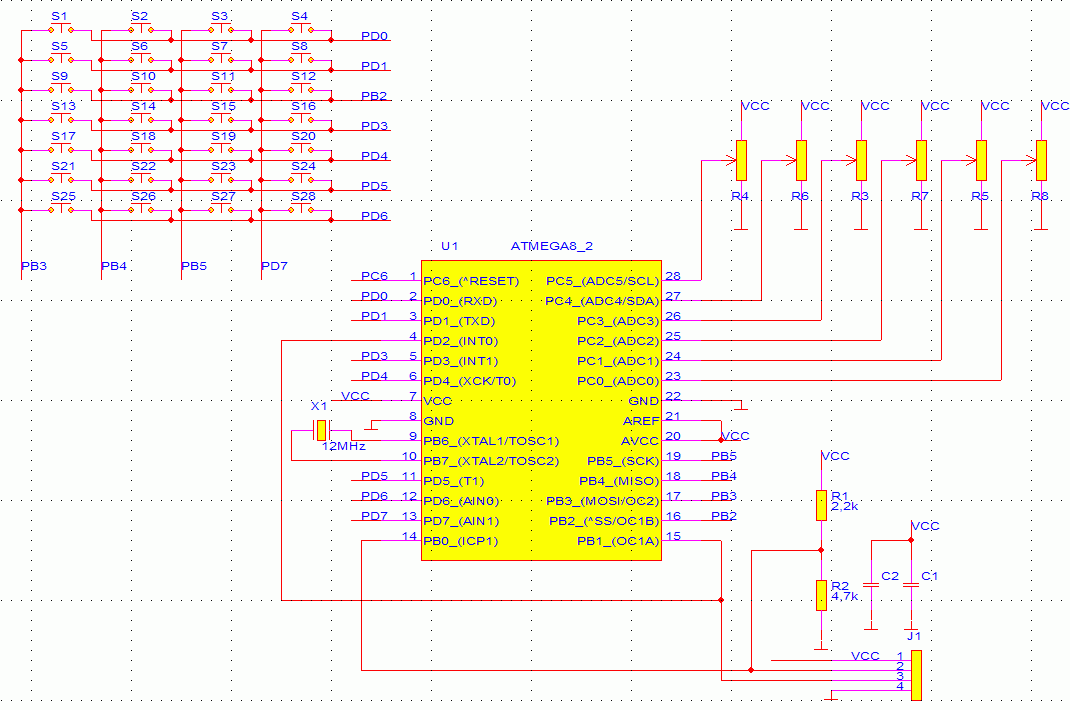1070x710 pixels.
Task: Select switch S16 in the keypad matrix
Action: [x=301, y=119]
